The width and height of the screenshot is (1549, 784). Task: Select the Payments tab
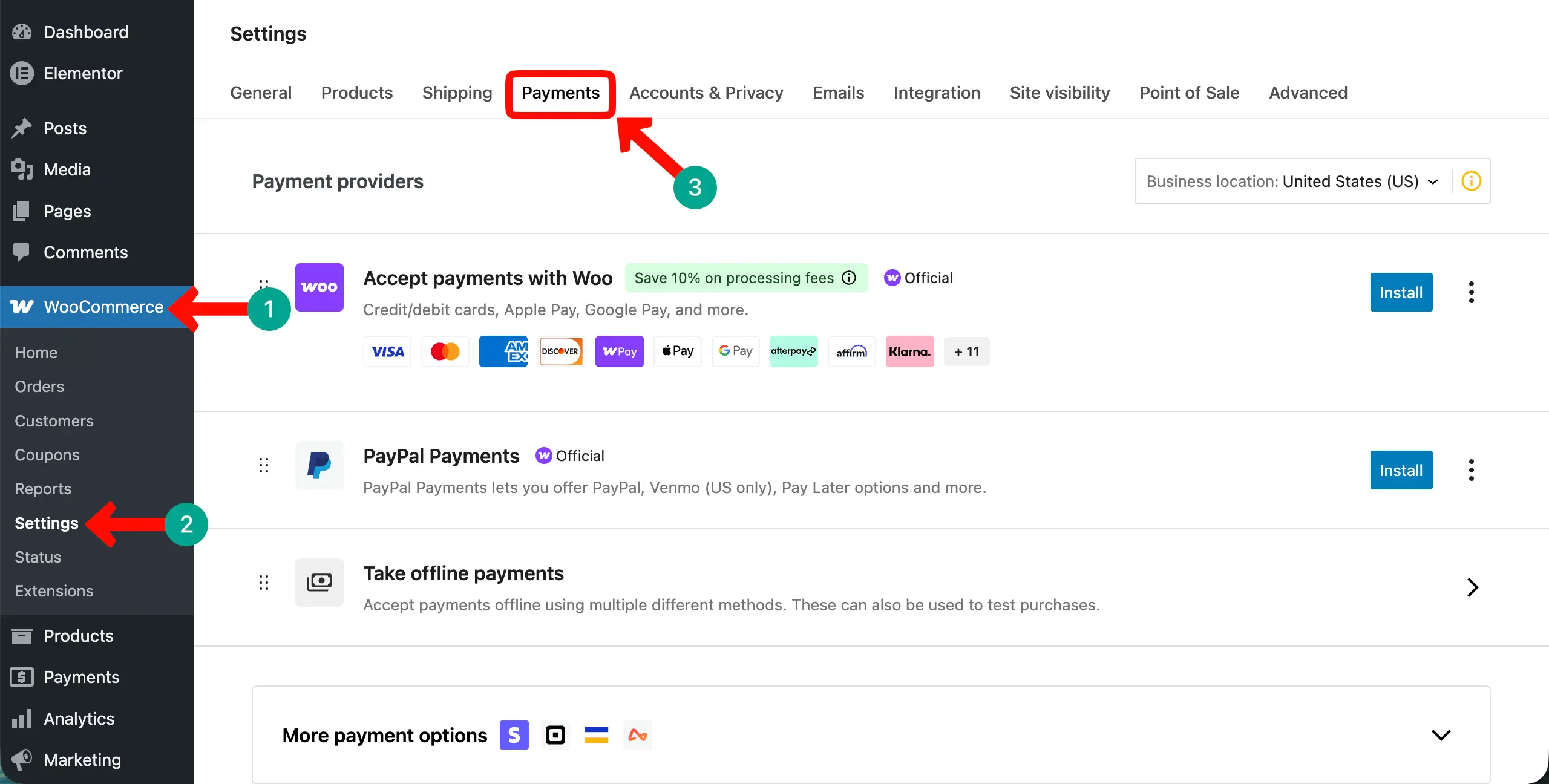click(x=560, y=93)
